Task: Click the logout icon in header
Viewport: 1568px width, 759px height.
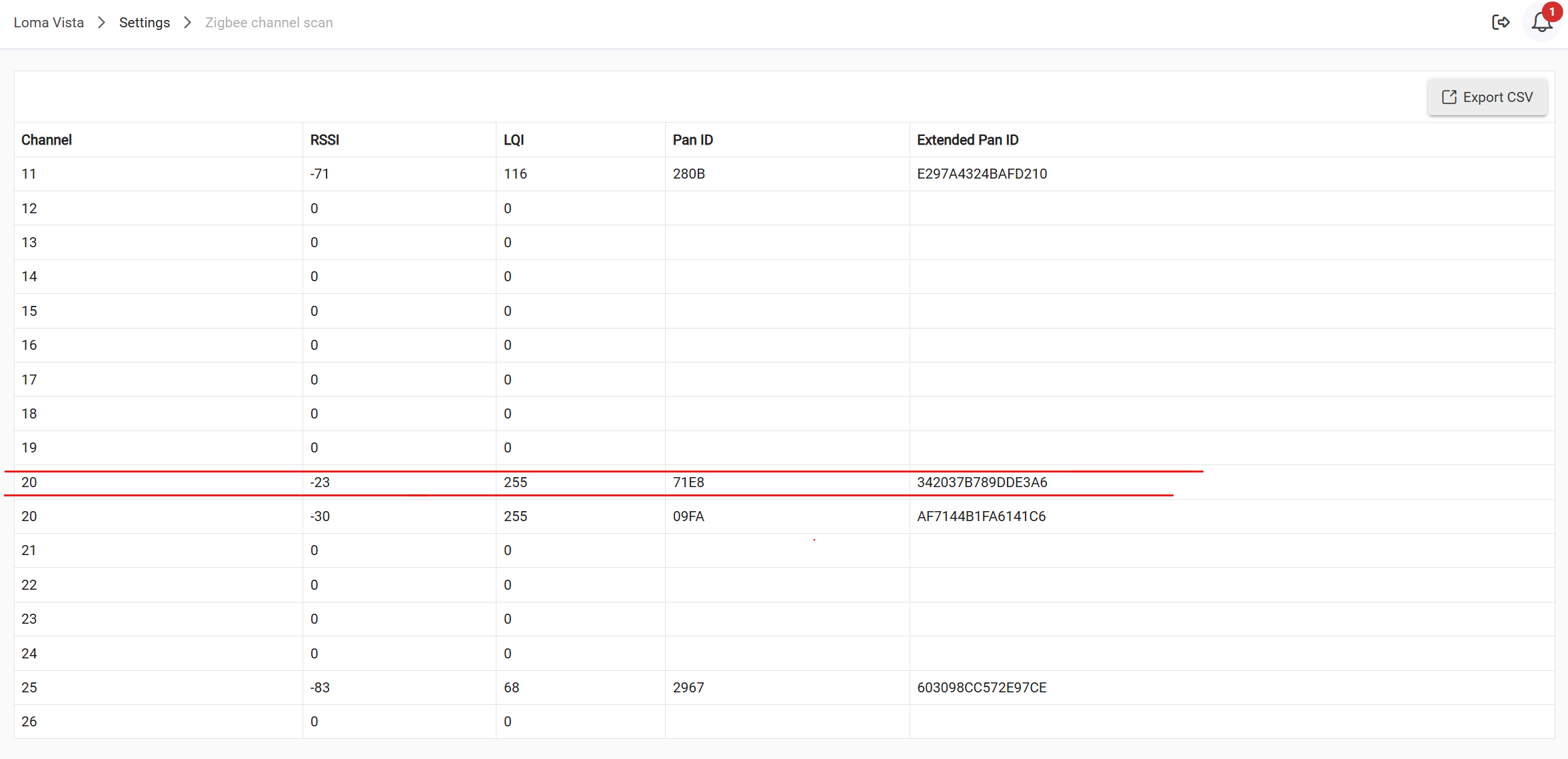Action: (x=1500, y=23)
